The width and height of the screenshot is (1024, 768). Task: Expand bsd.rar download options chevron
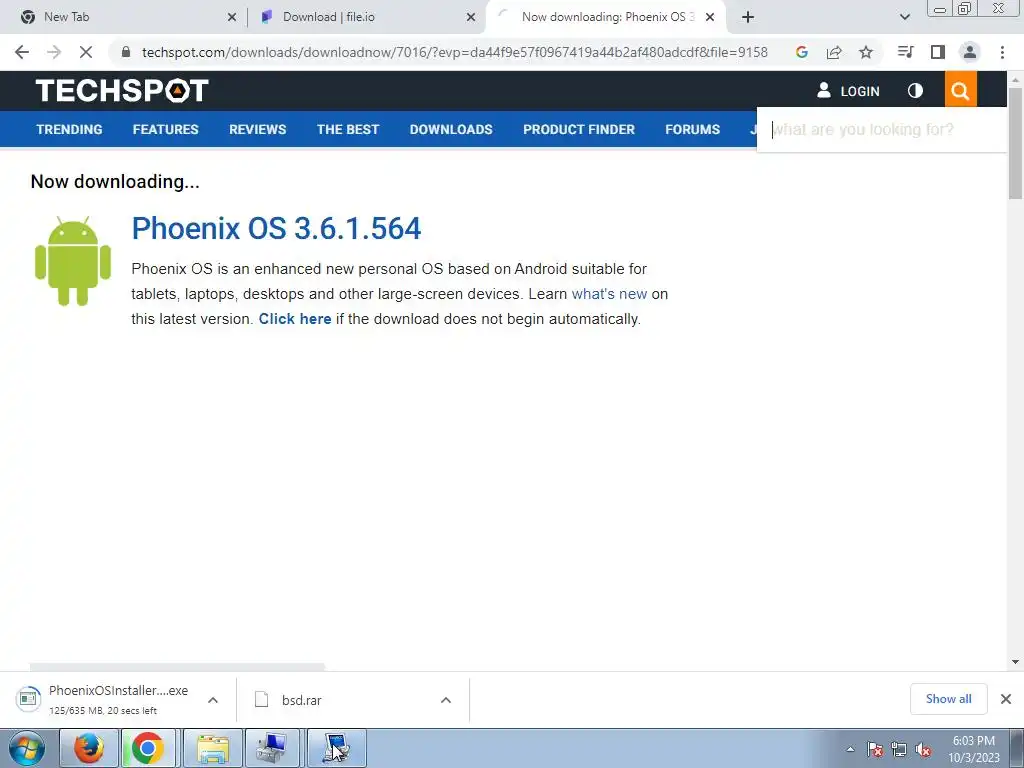[446, 700]
